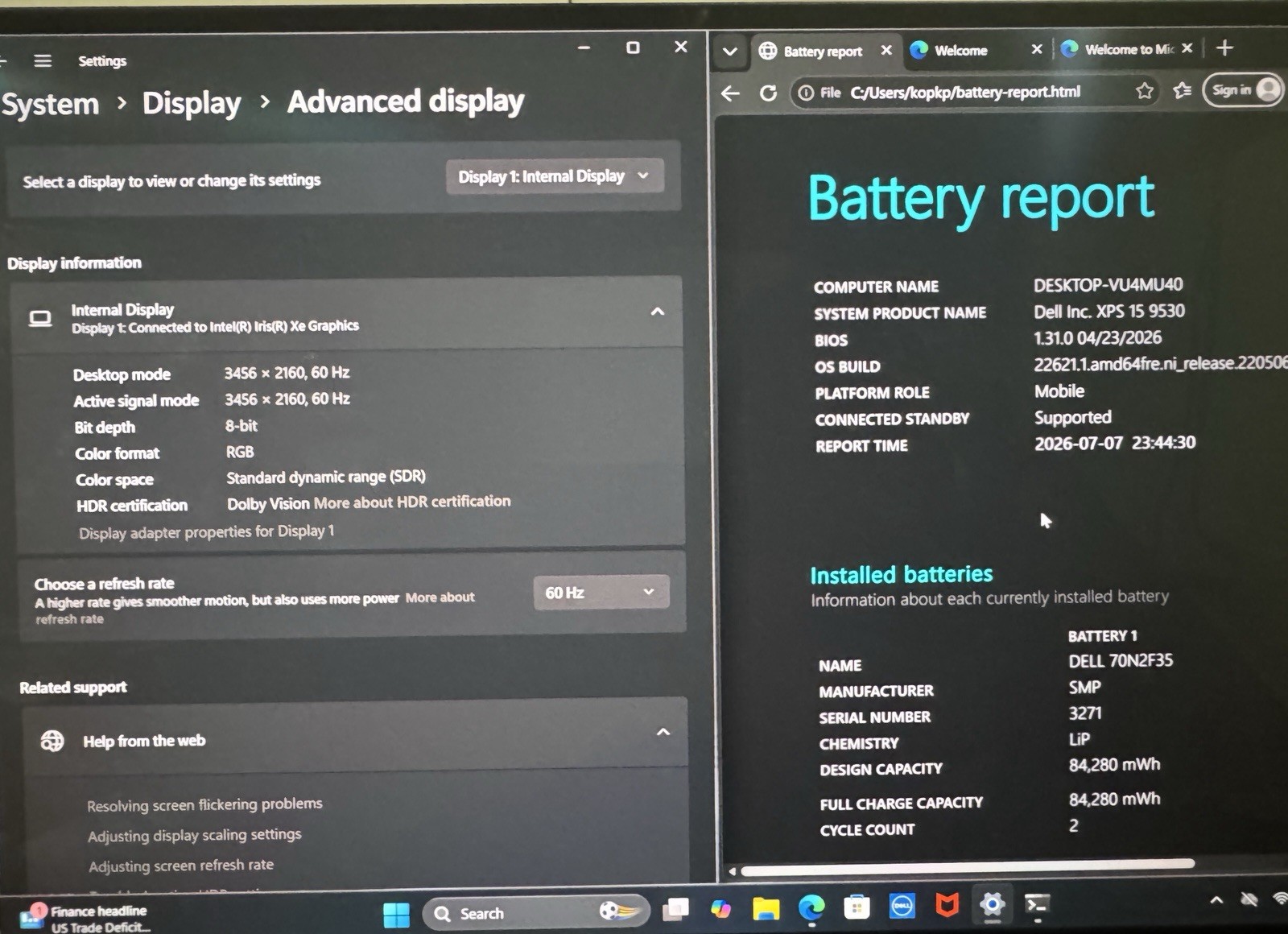Open McAfee from the taskbar
This screenshot has height=934, width=1288.
pyautogui.click(x=947, y=906)
